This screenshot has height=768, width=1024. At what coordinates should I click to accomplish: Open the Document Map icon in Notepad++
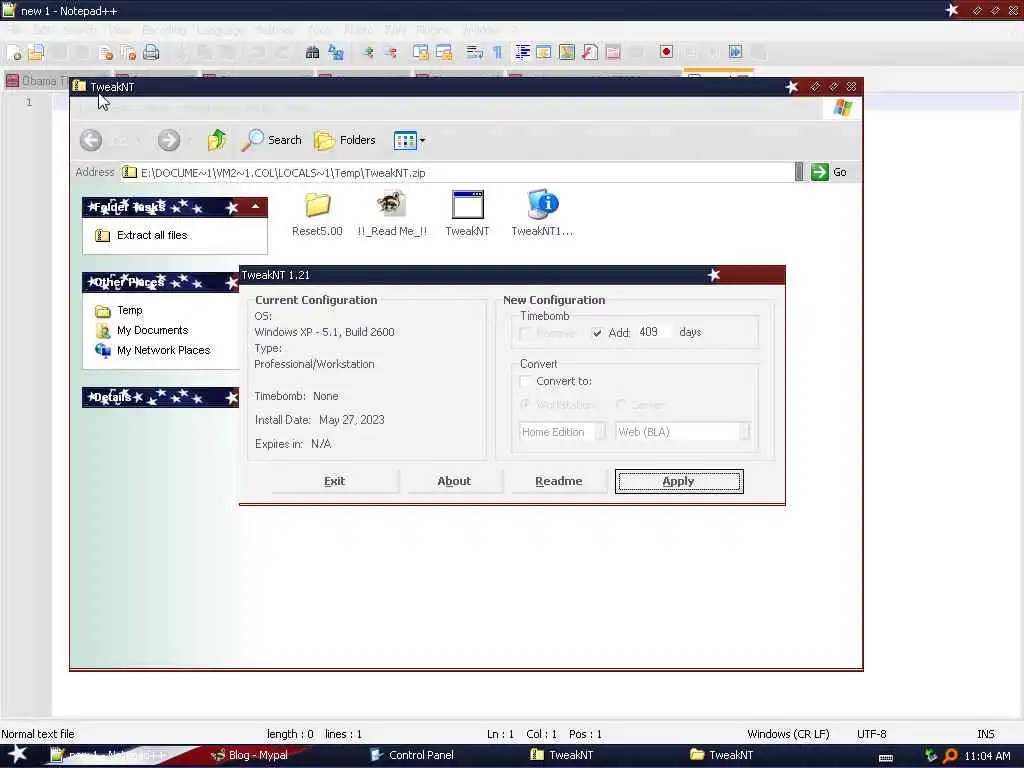tap(567, 52)
